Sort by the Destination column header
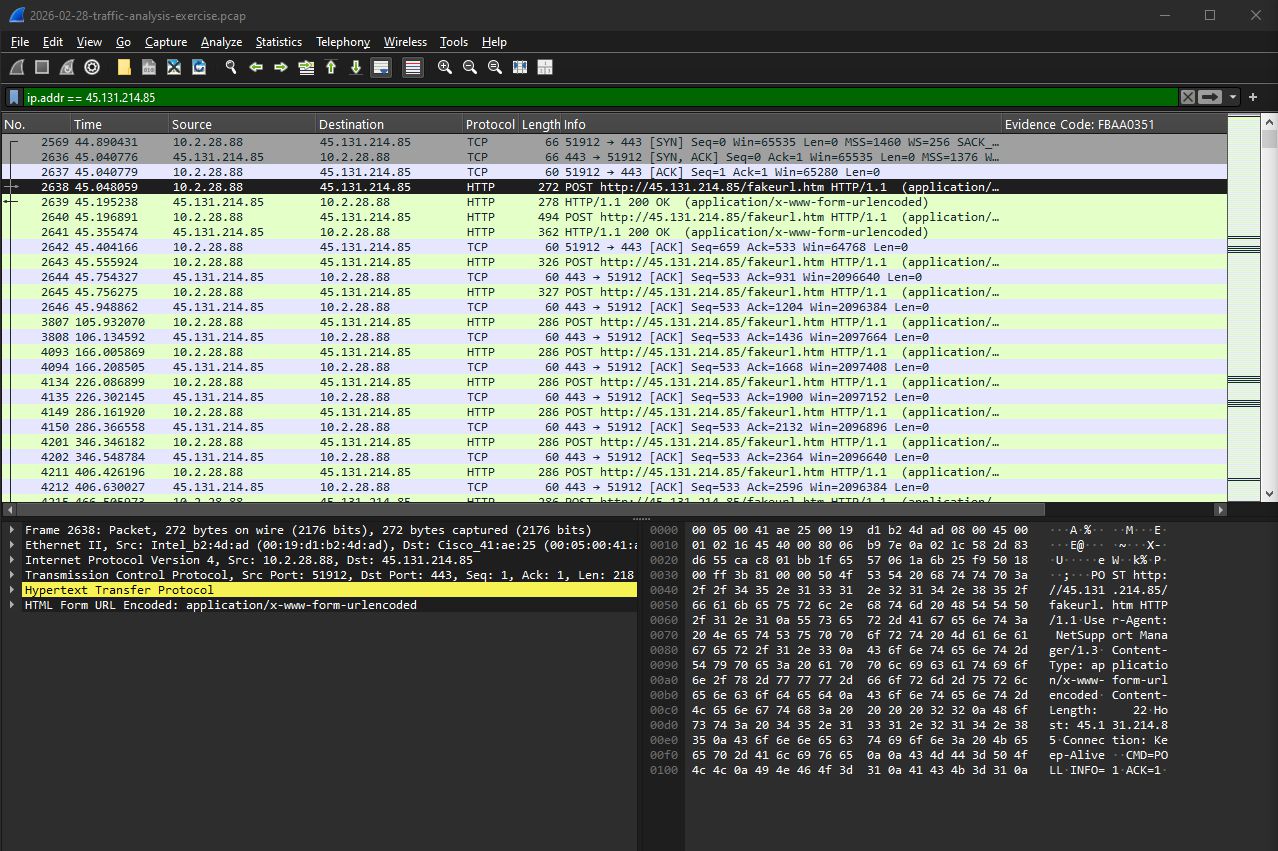Screen dimensions: 1278x851 (x=389, y=124)
